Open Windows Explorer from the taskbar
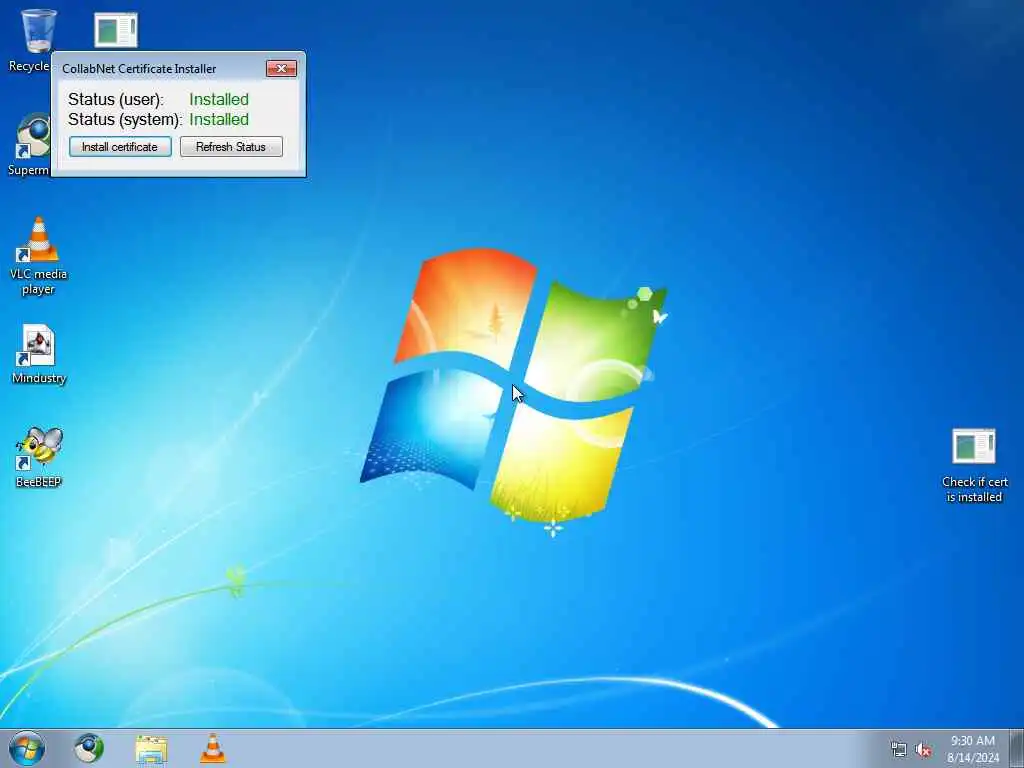Screen dimensions: 1024x768 point(152,748)
